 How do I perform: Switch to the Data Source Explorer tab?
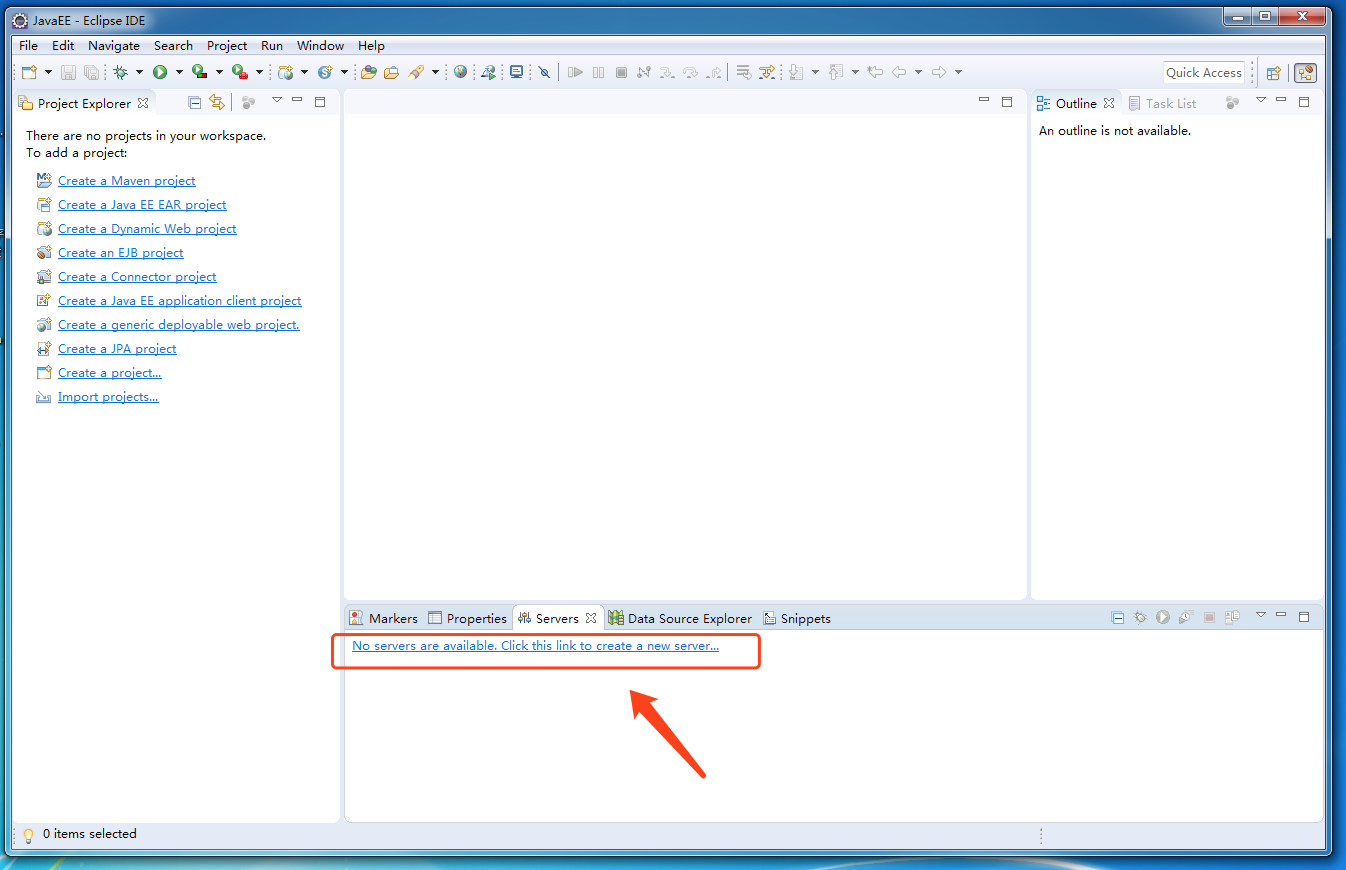[x=680, y=618]
